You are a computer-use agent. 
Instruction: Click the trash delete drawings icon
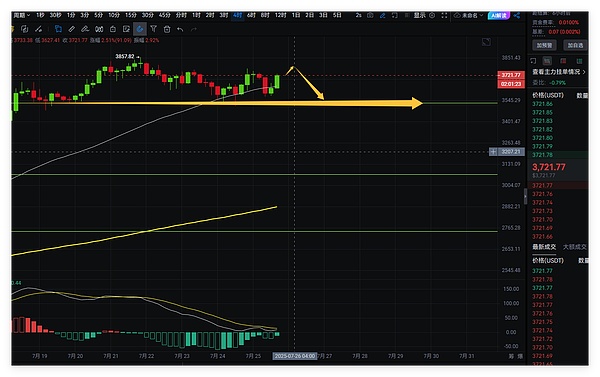point(167,29)
